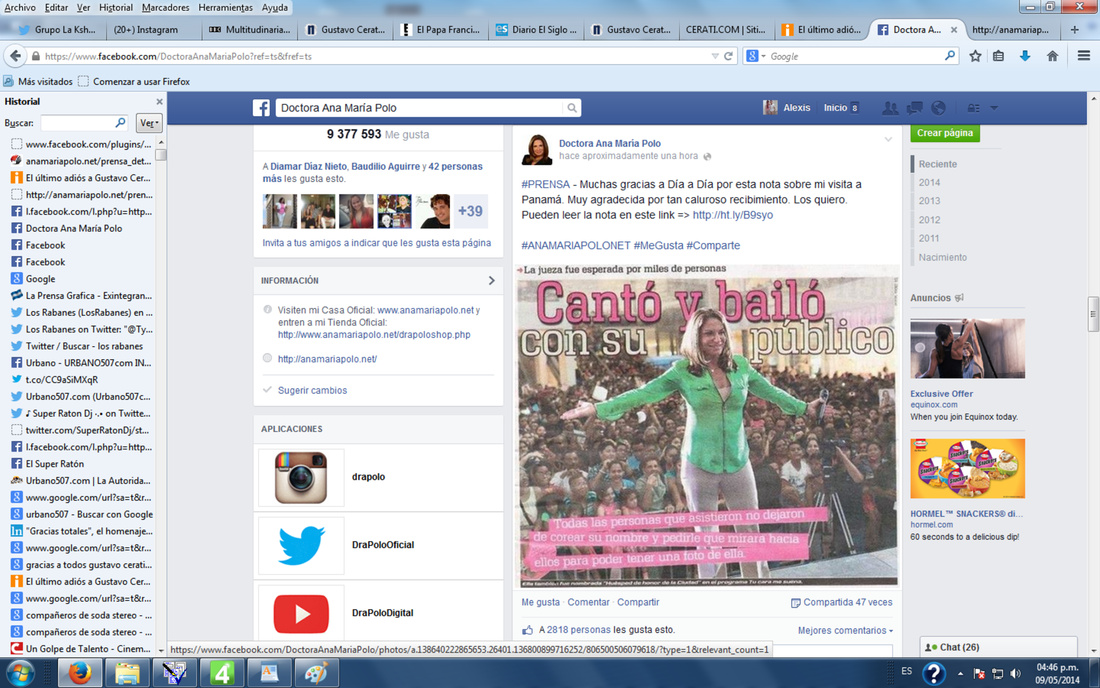The height and width of the screenshot is (688, 1100).
Task: Click the history search magnifier icon
Action: (x=120, y=123)
